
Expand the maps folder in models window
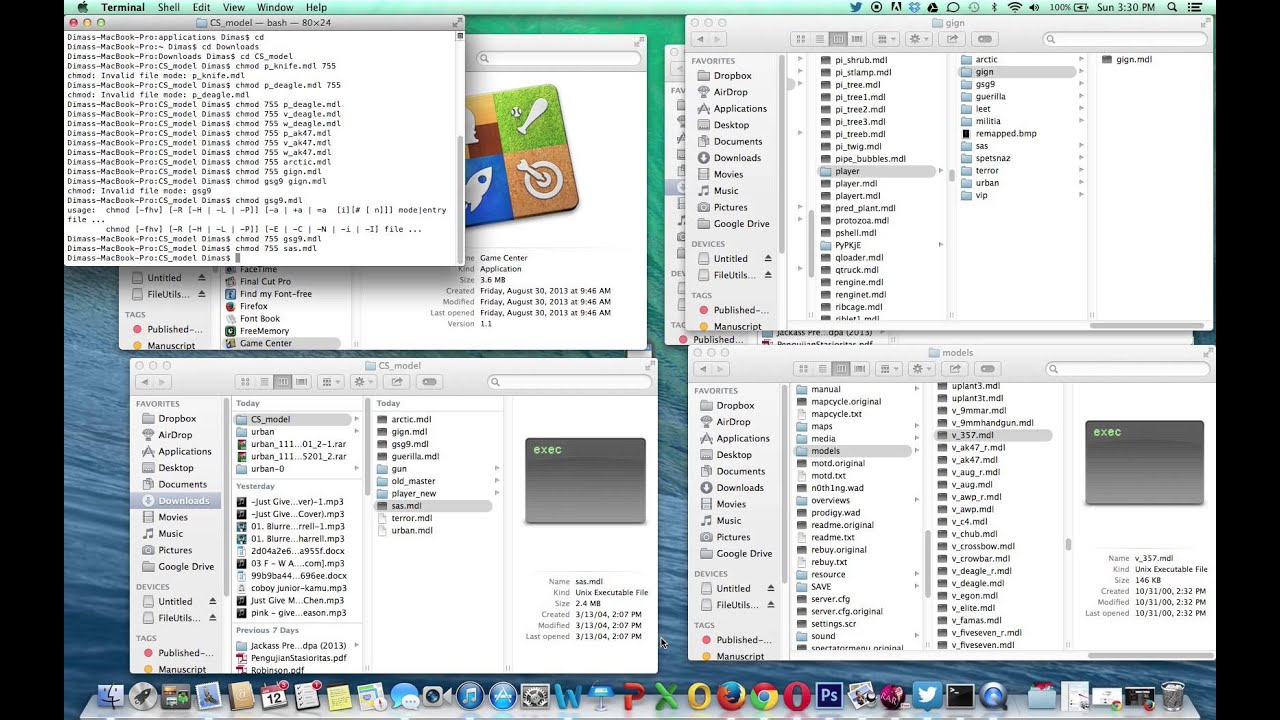917,427
